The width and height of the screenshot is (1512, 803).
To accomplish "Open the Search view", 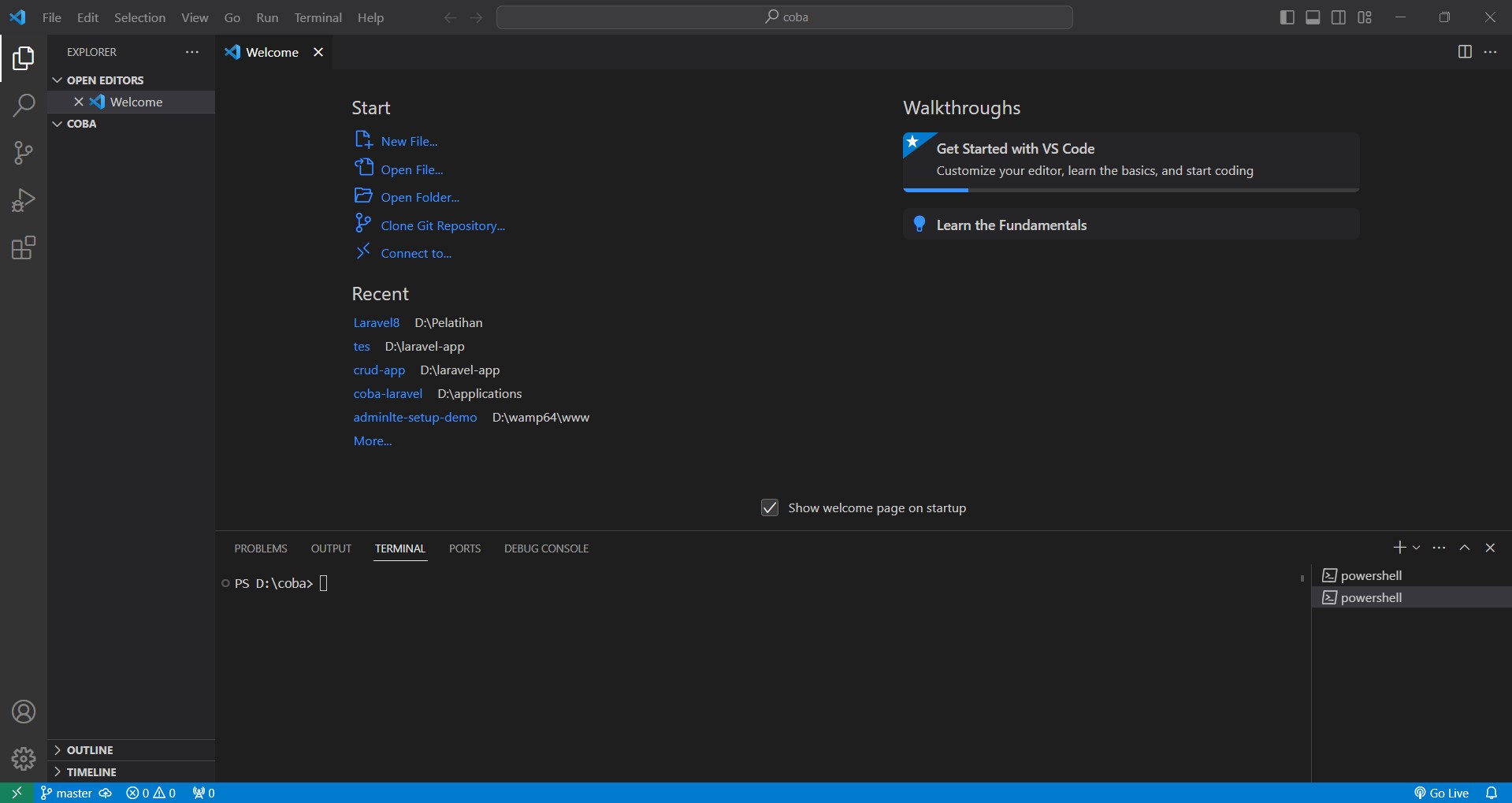I will (x=23, y=105).
